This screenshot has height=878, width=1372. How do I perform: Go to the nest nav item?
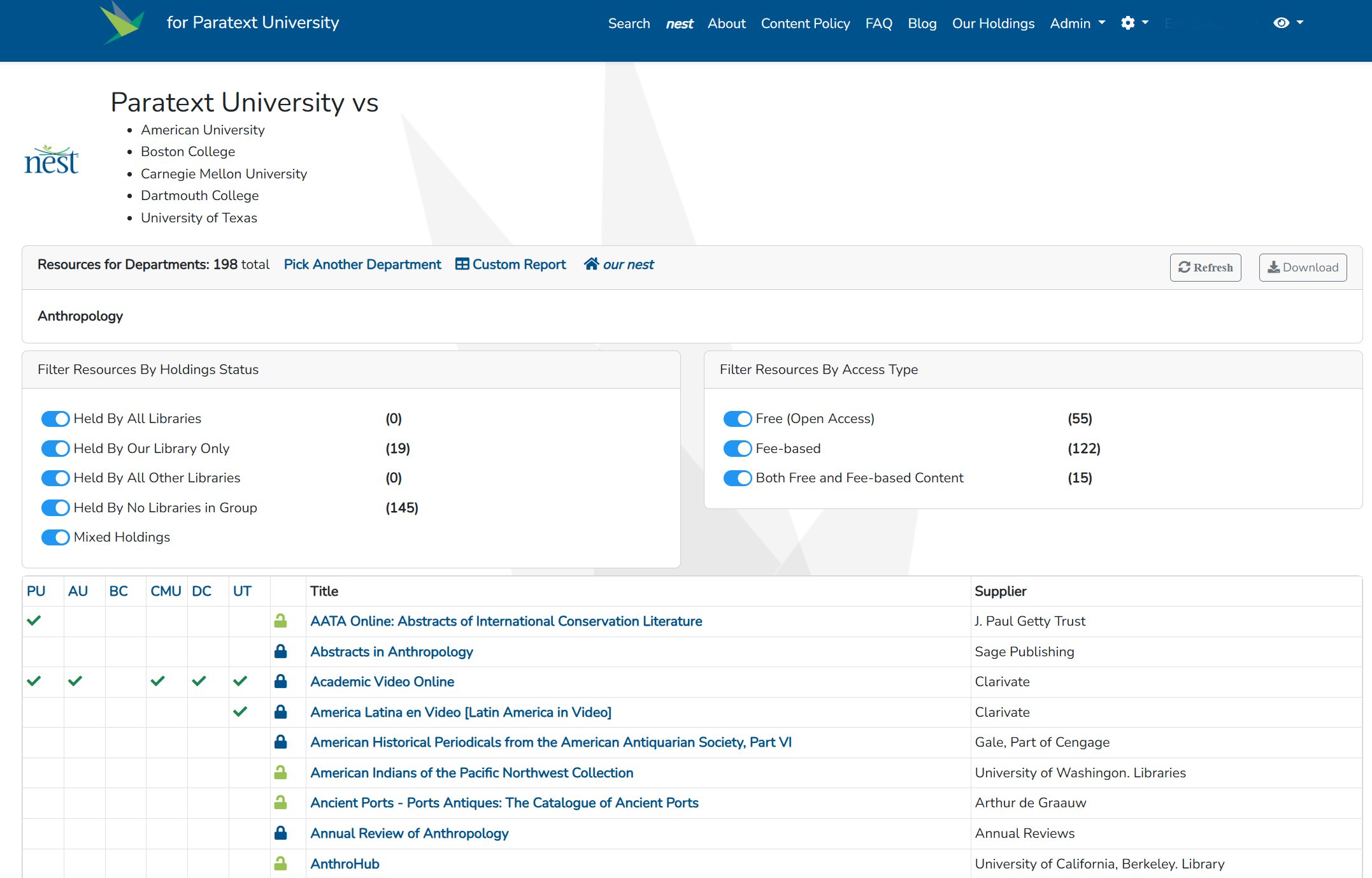tap(679, 24)
